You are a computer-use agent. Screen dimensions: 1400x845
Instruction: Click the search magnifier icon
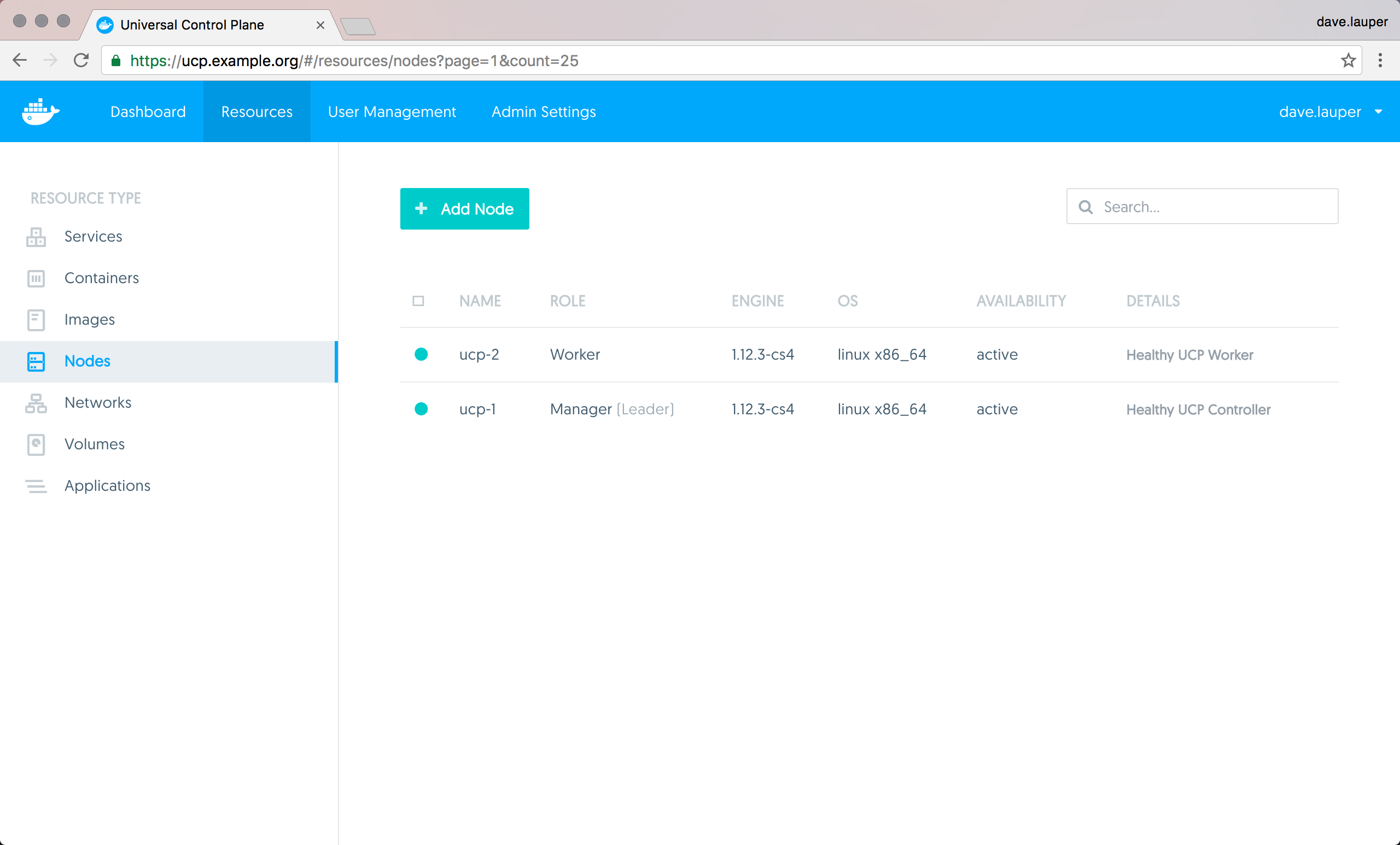[x=1086, y=207]
